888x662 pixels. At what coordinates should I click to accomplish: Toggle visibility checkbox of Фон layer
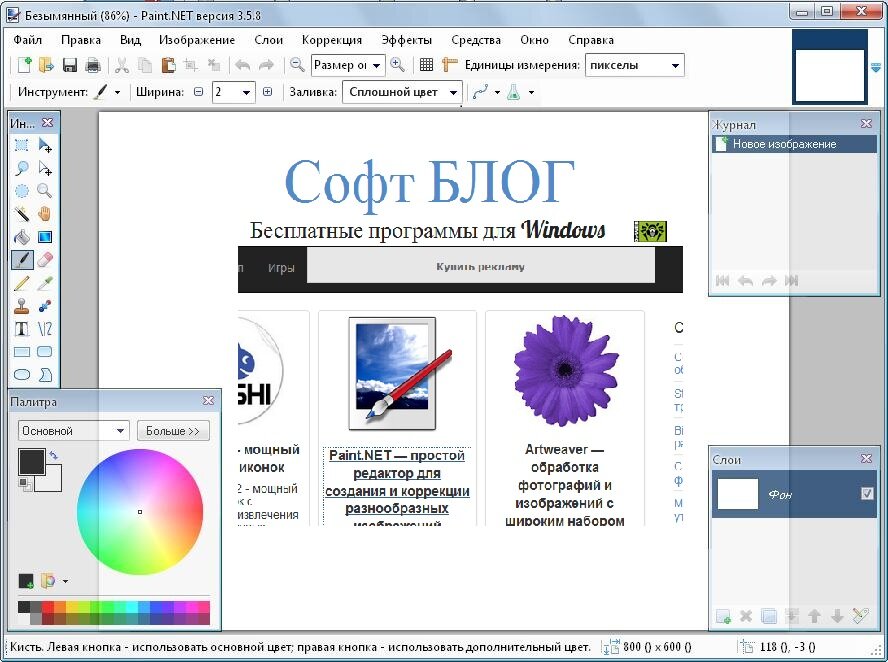click(x=867, y=494)
